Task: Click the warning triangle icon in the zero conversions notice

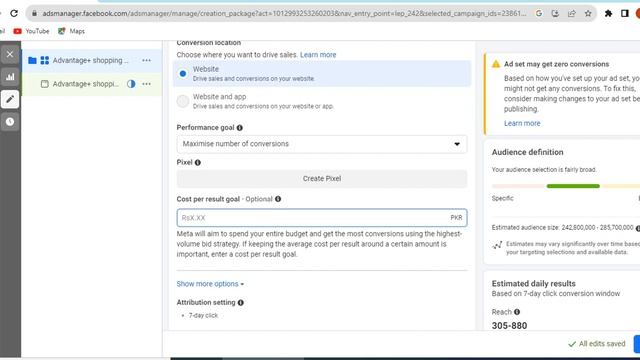Action: coord(496,64)
